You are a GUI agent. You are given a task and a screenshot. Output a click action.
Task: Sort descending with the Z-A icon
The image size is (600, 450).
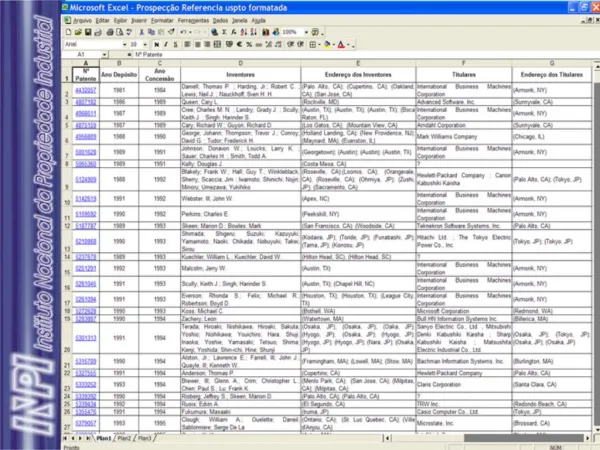253,32
